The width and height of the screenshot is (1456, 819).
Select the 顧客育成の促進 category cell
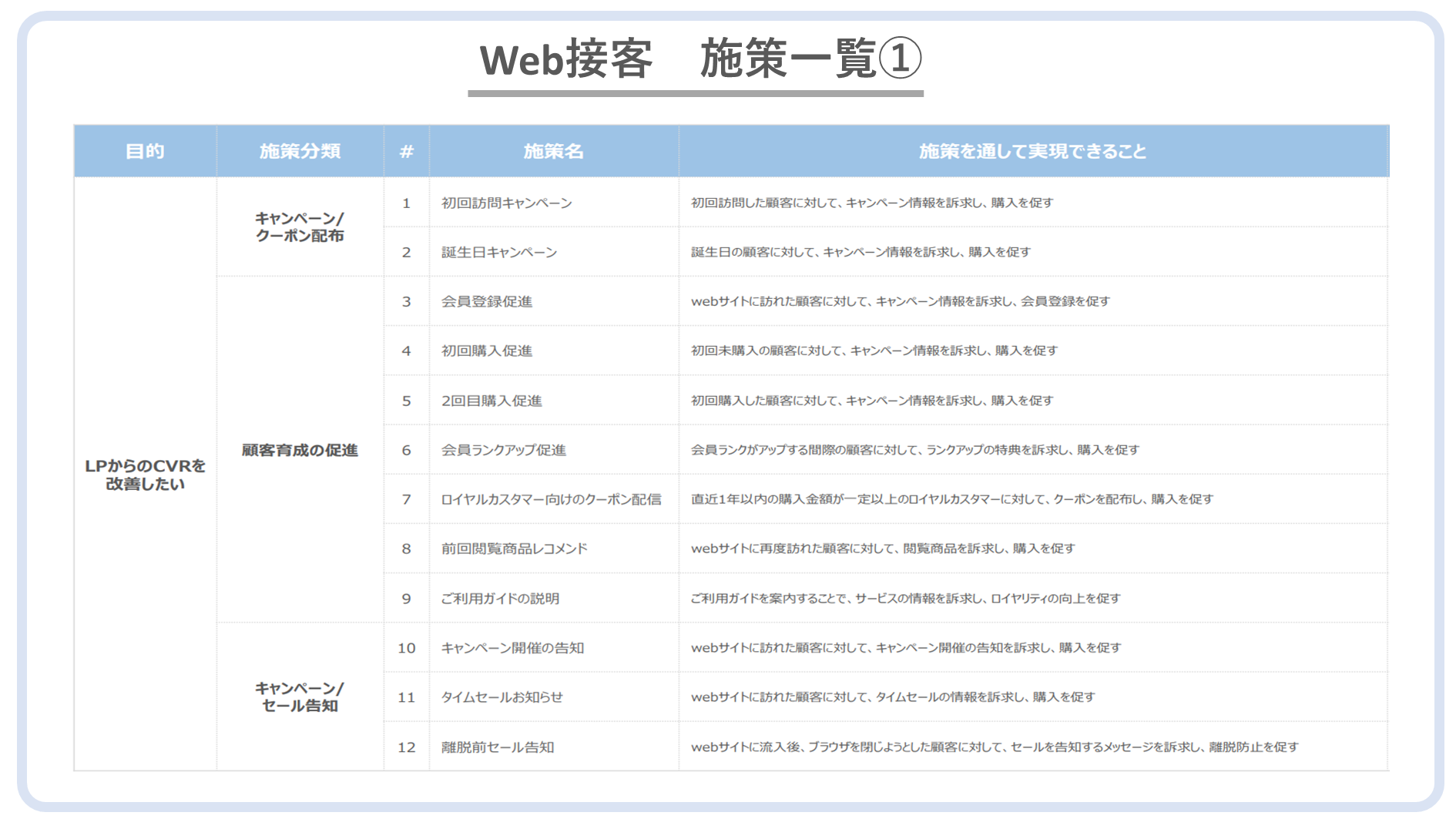point(300,450)
